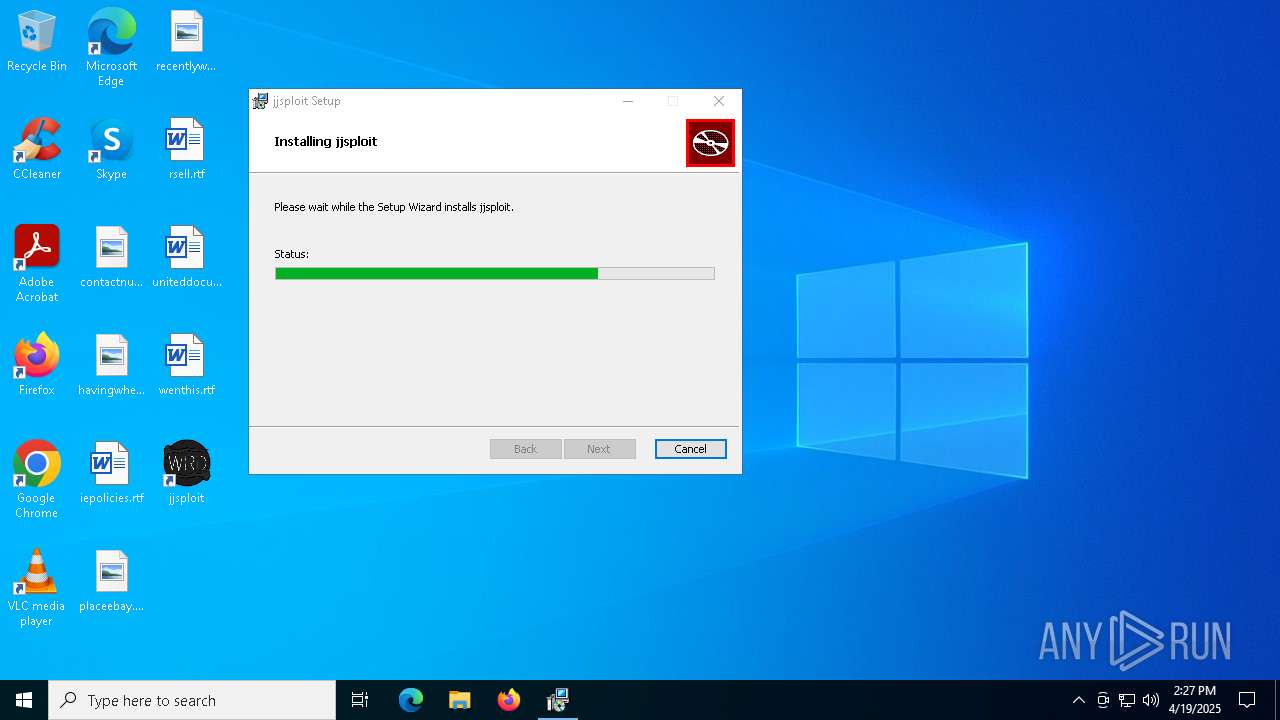Open the volume control tray icon
The image size is (1280, 720).
(1151, 700)
